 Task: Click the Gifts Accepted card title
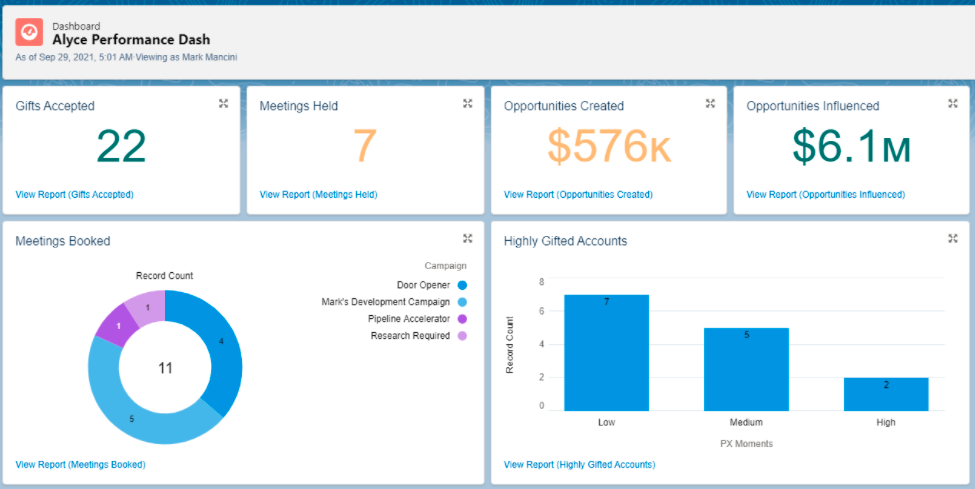[55, 106]
